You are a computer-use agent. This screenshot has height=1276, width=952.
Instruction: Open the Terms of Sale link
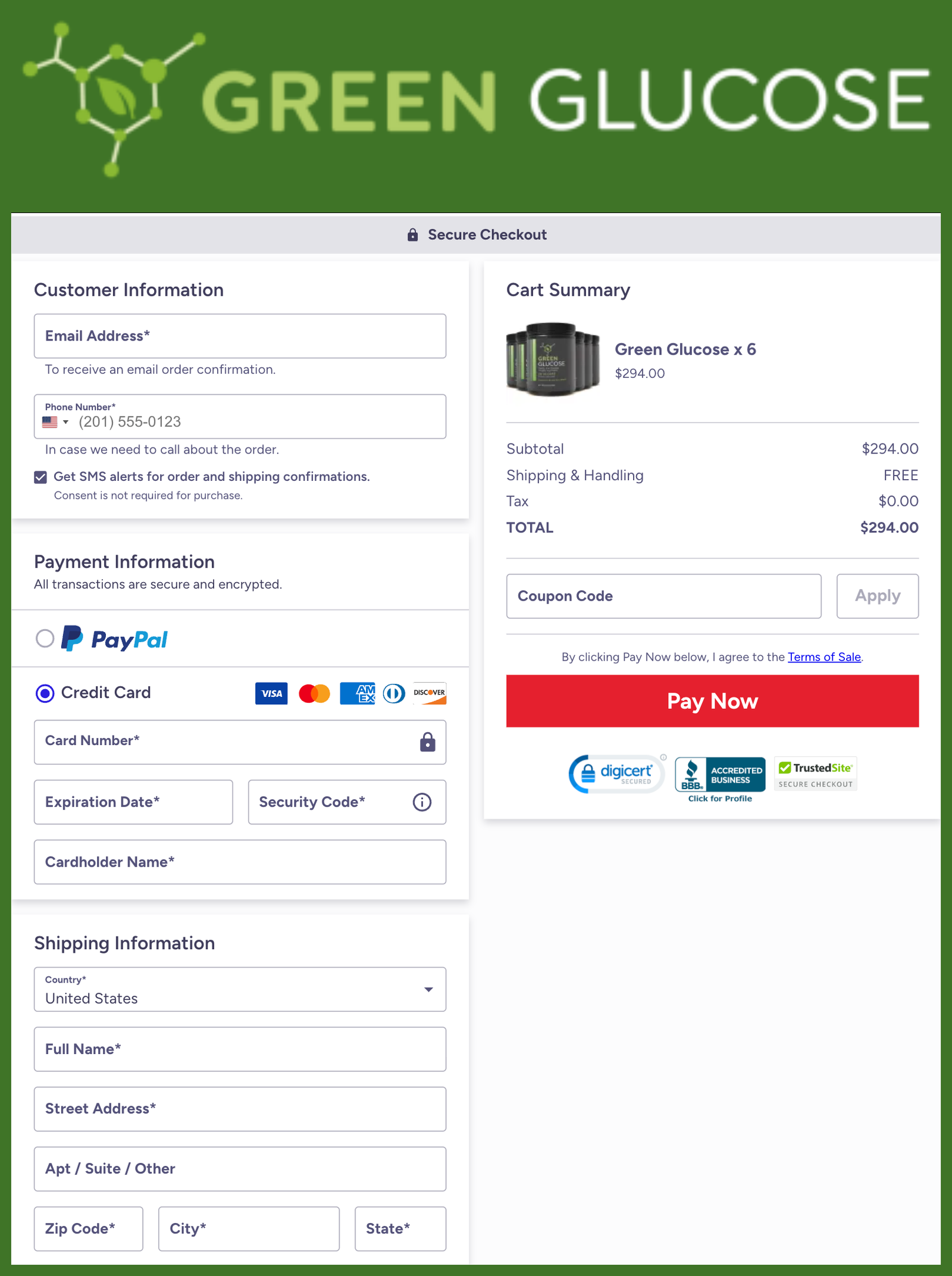[824, 657]
